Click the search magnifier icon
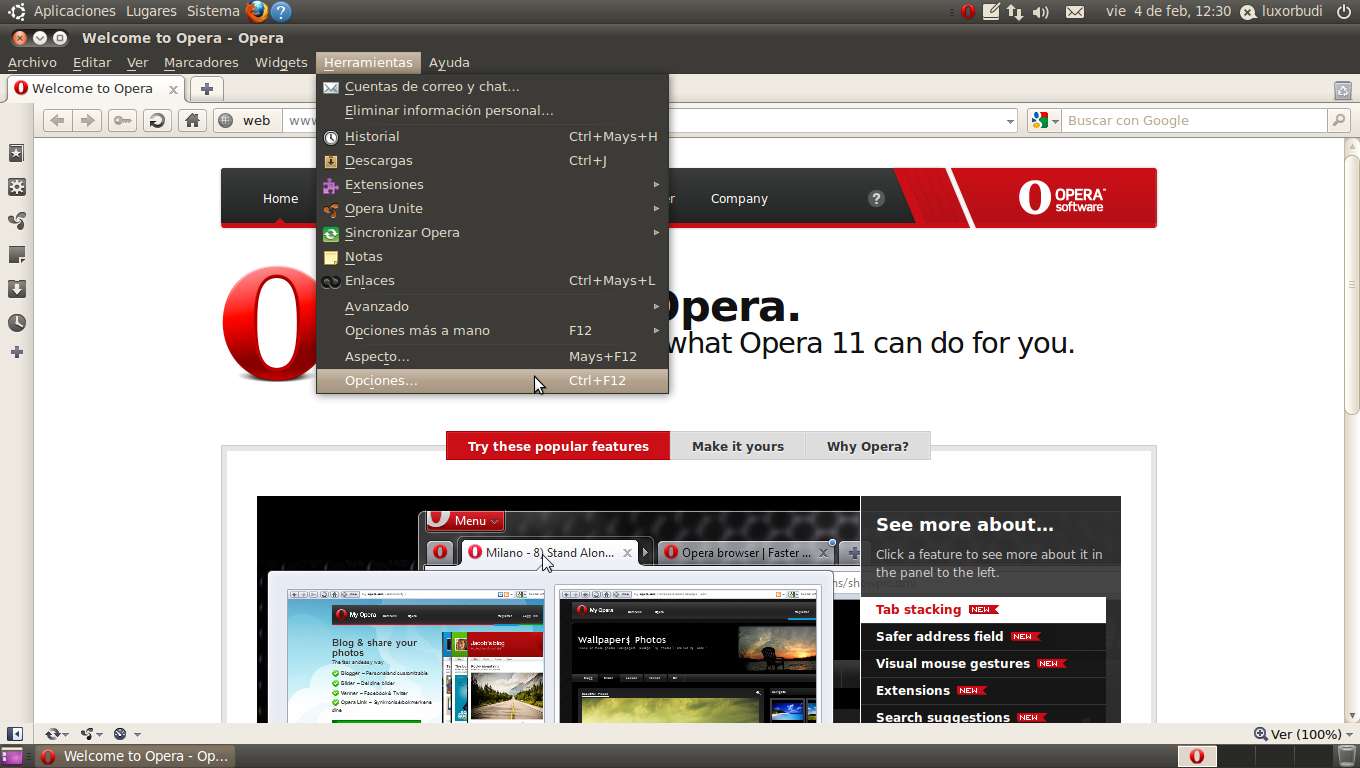1360x768 pixels. (x=1339, y=121)
